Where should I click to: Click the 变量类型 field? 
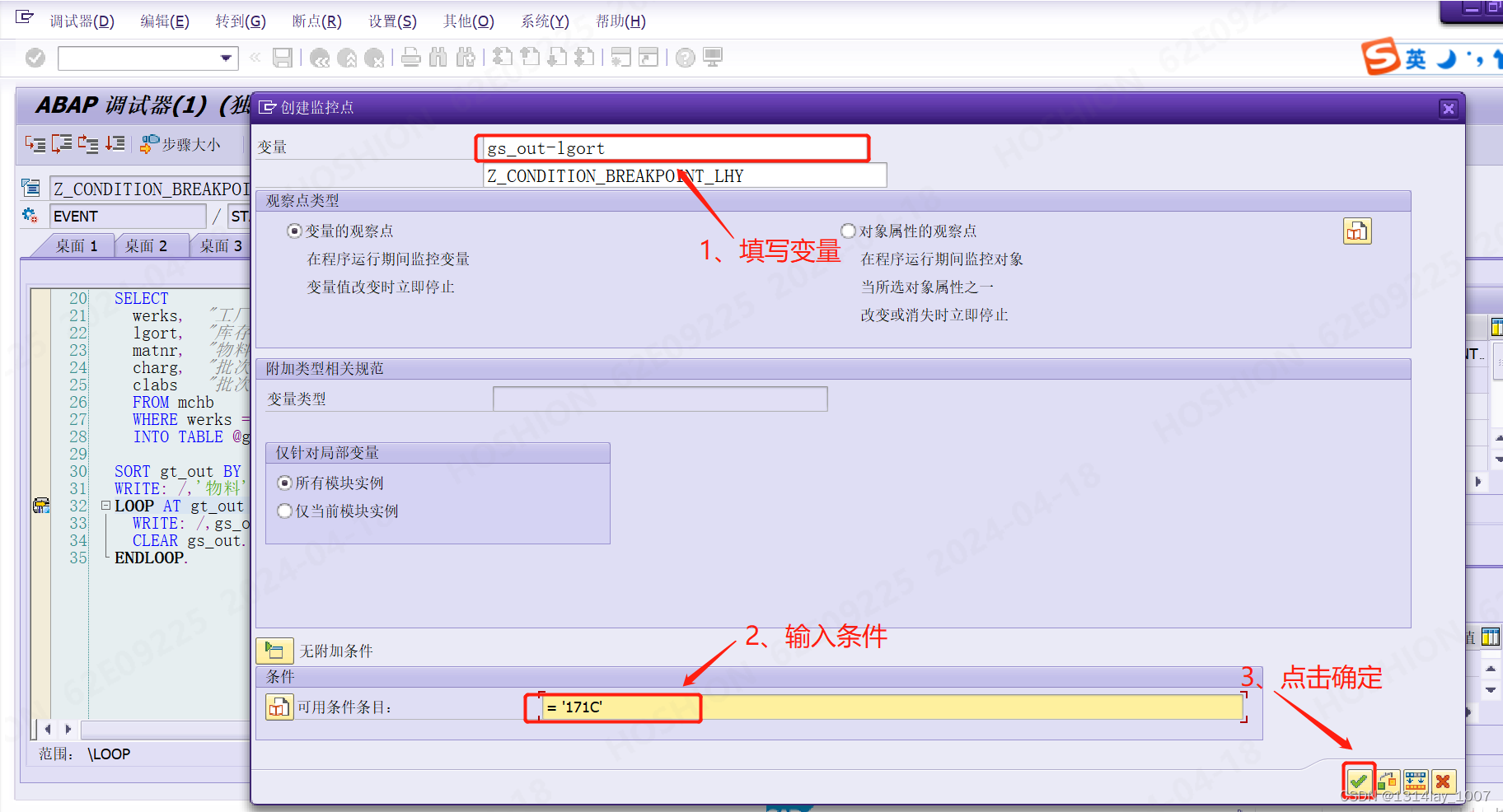pos(660,399)
